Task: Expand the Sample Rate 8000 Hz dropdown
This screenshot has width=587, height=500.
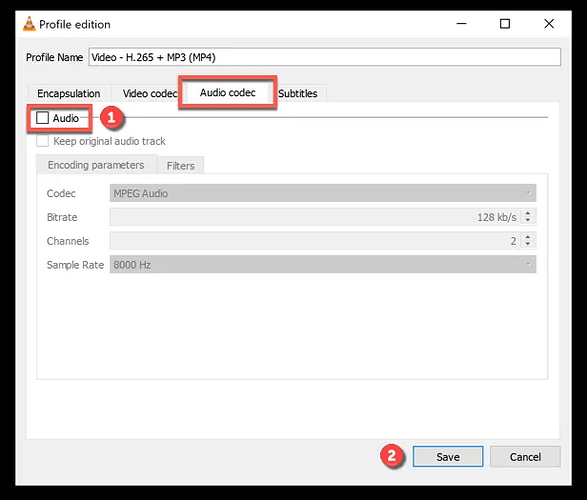Action: (323, 265)
